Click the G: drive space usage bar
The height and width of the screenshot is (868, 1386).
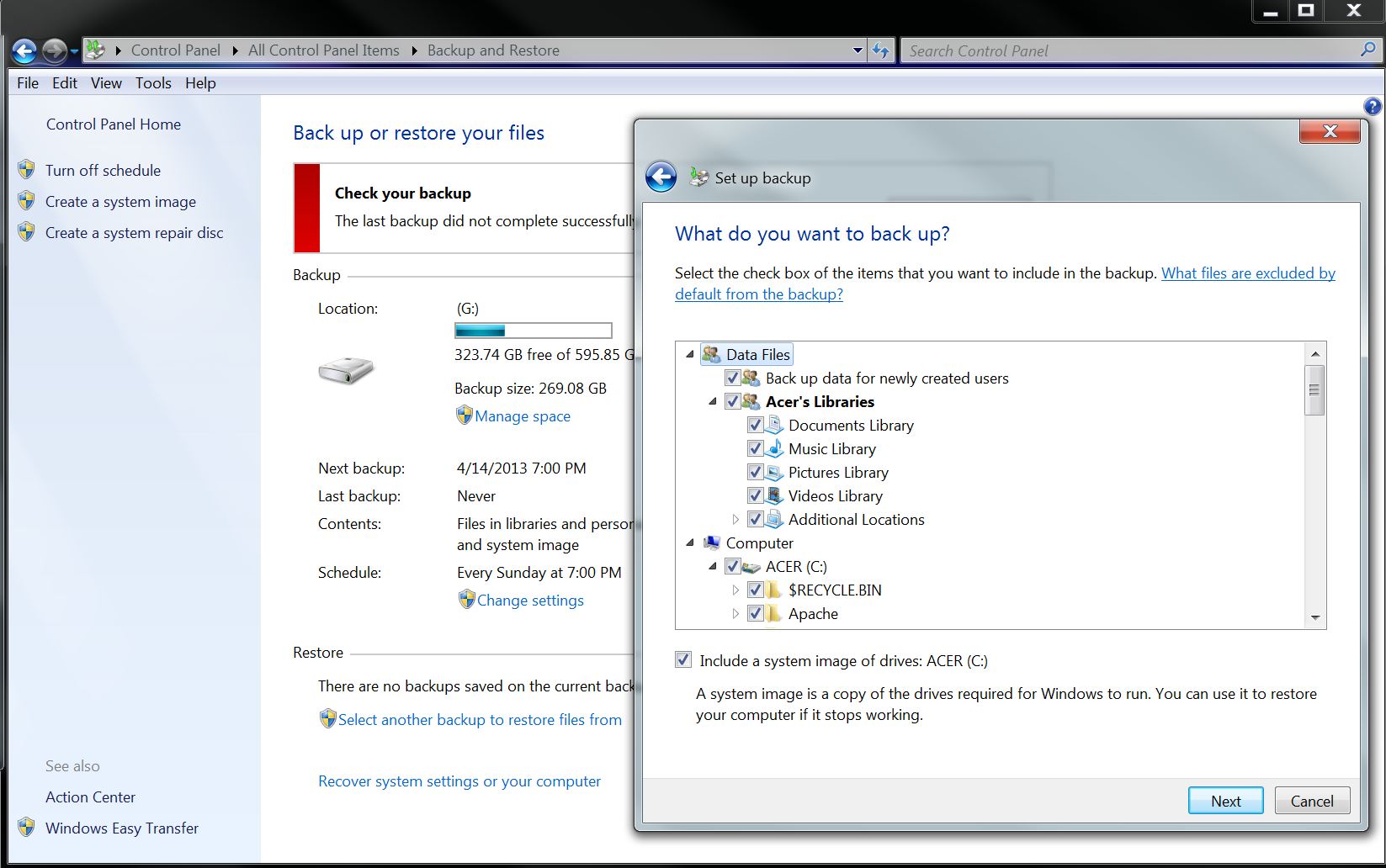click(534, 331)
